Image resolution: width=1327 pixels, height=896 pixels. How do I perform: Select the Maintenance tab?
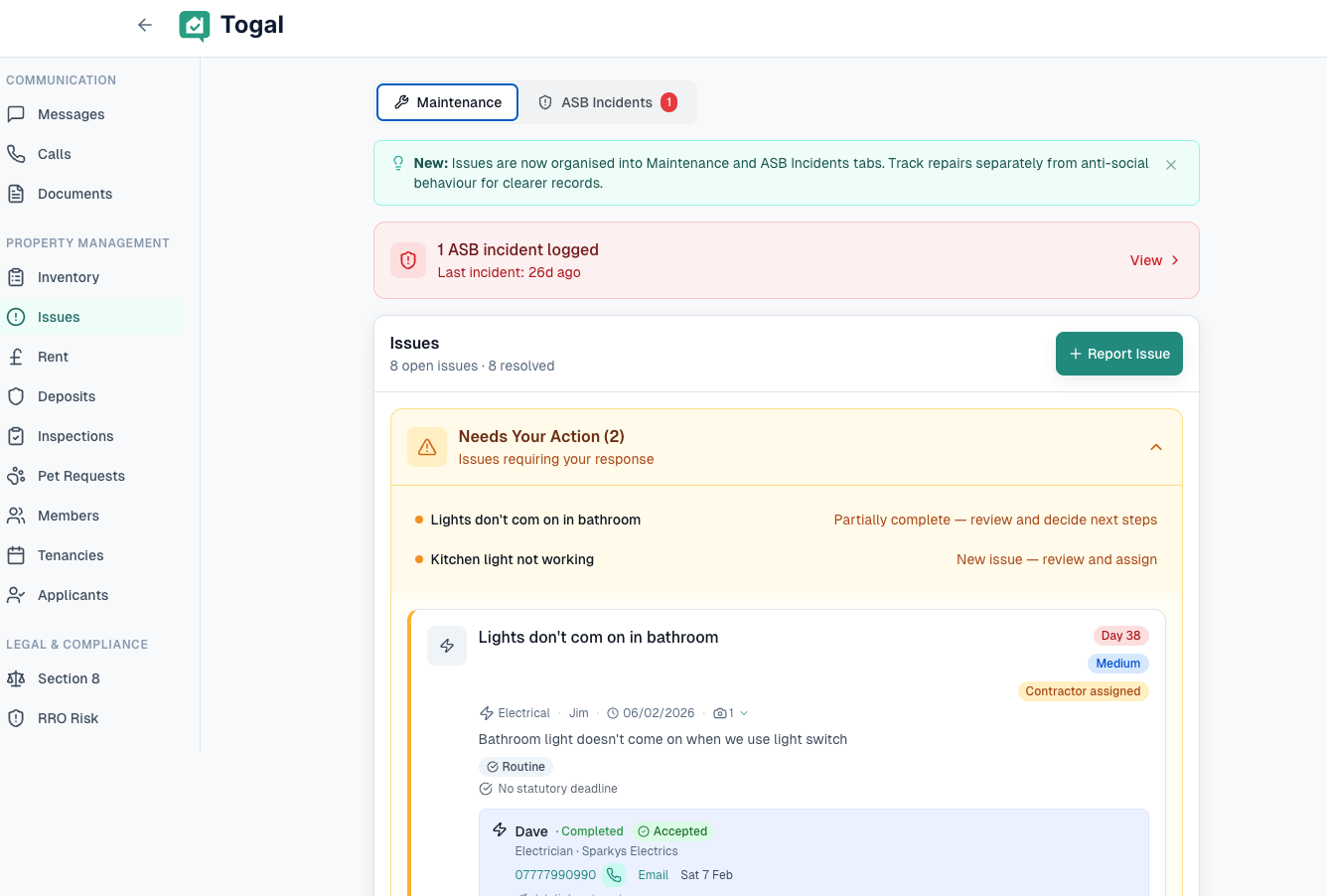tap(447, 102)
